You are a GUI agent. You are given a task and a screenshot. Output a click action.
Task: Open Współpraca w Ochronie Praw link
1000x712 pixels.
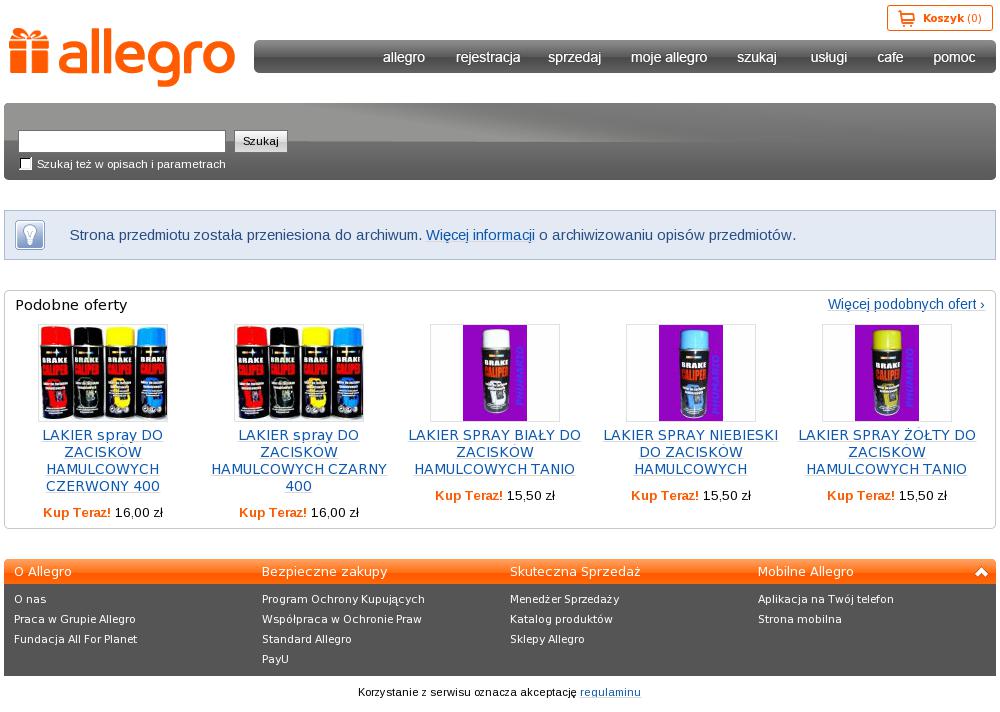pos(342,619)
